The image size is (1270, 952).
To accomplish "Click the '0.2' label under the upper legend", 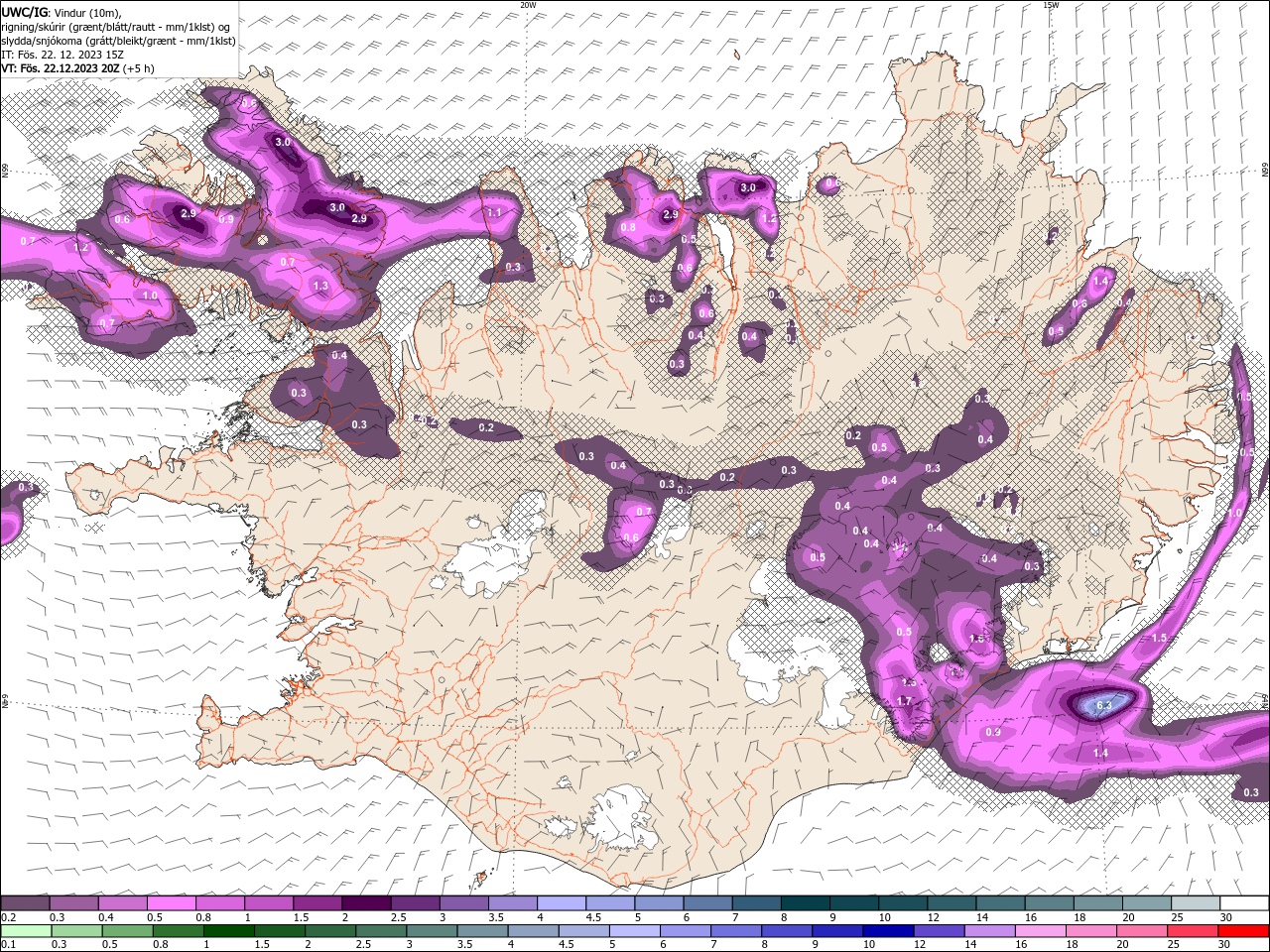I will pos(8,917).
